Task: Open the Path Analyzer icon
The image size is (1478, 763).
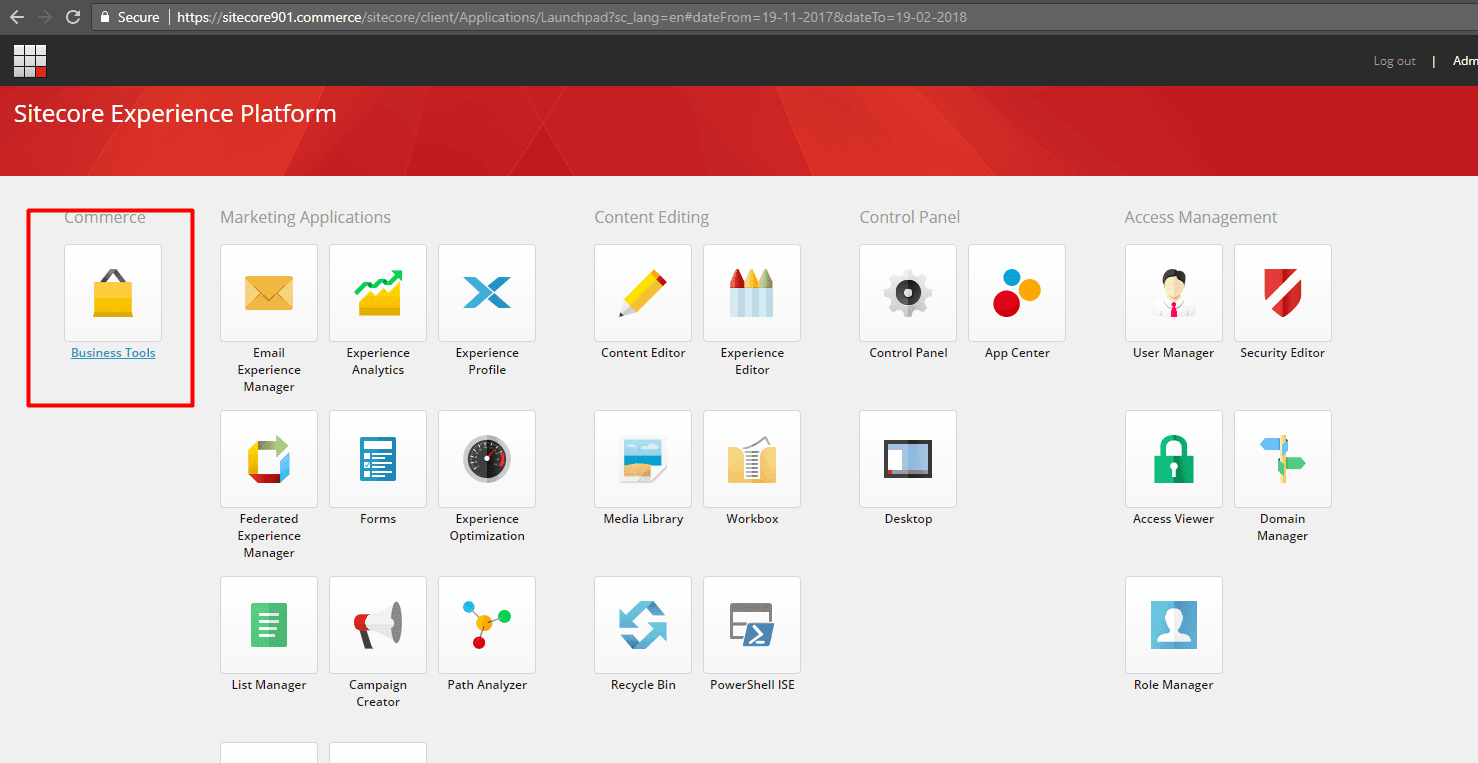Action: point(487,625)
